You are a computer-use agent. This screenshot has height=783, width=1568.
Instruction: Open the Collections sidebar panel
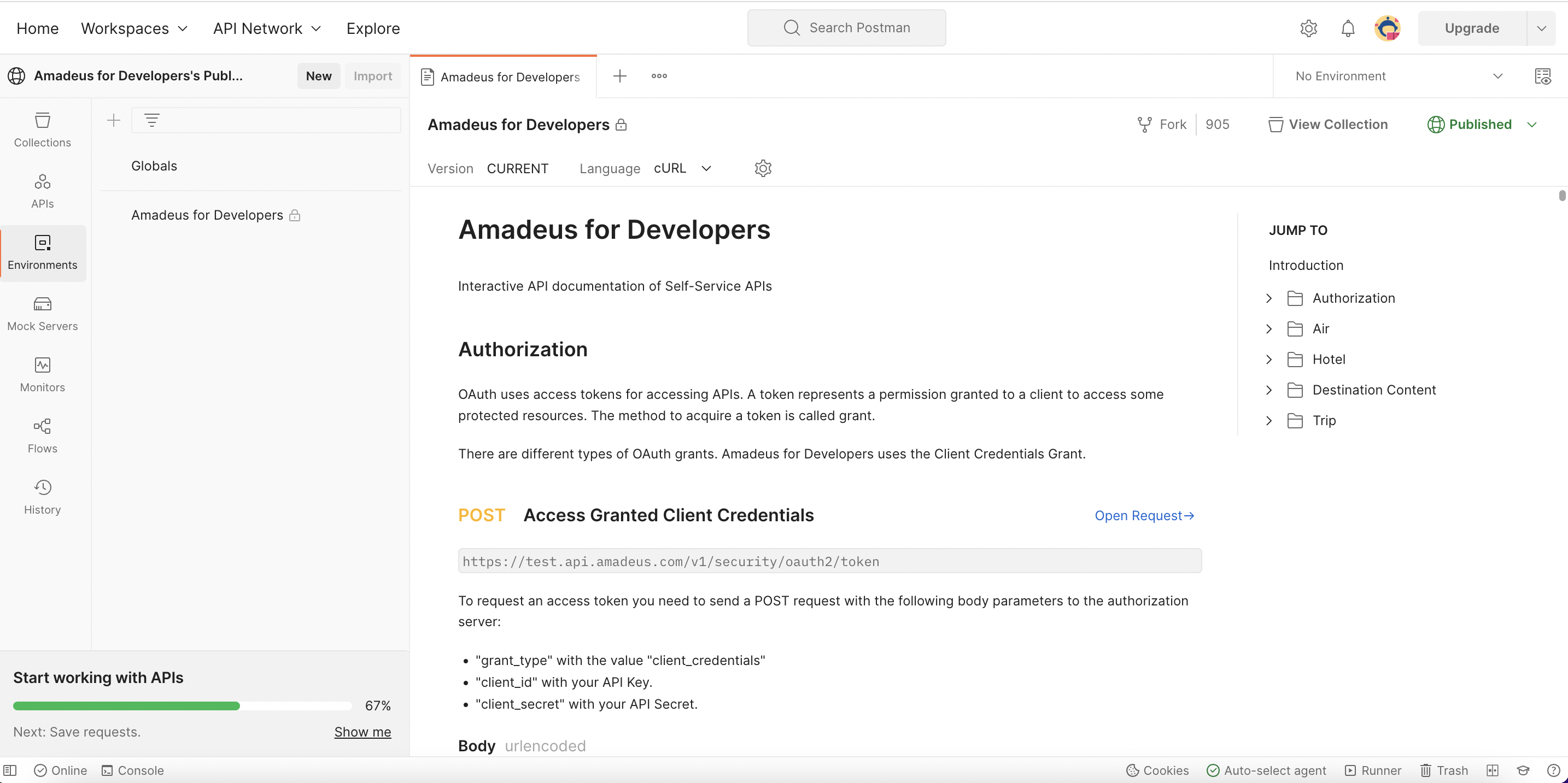click(x=43, y=130)
